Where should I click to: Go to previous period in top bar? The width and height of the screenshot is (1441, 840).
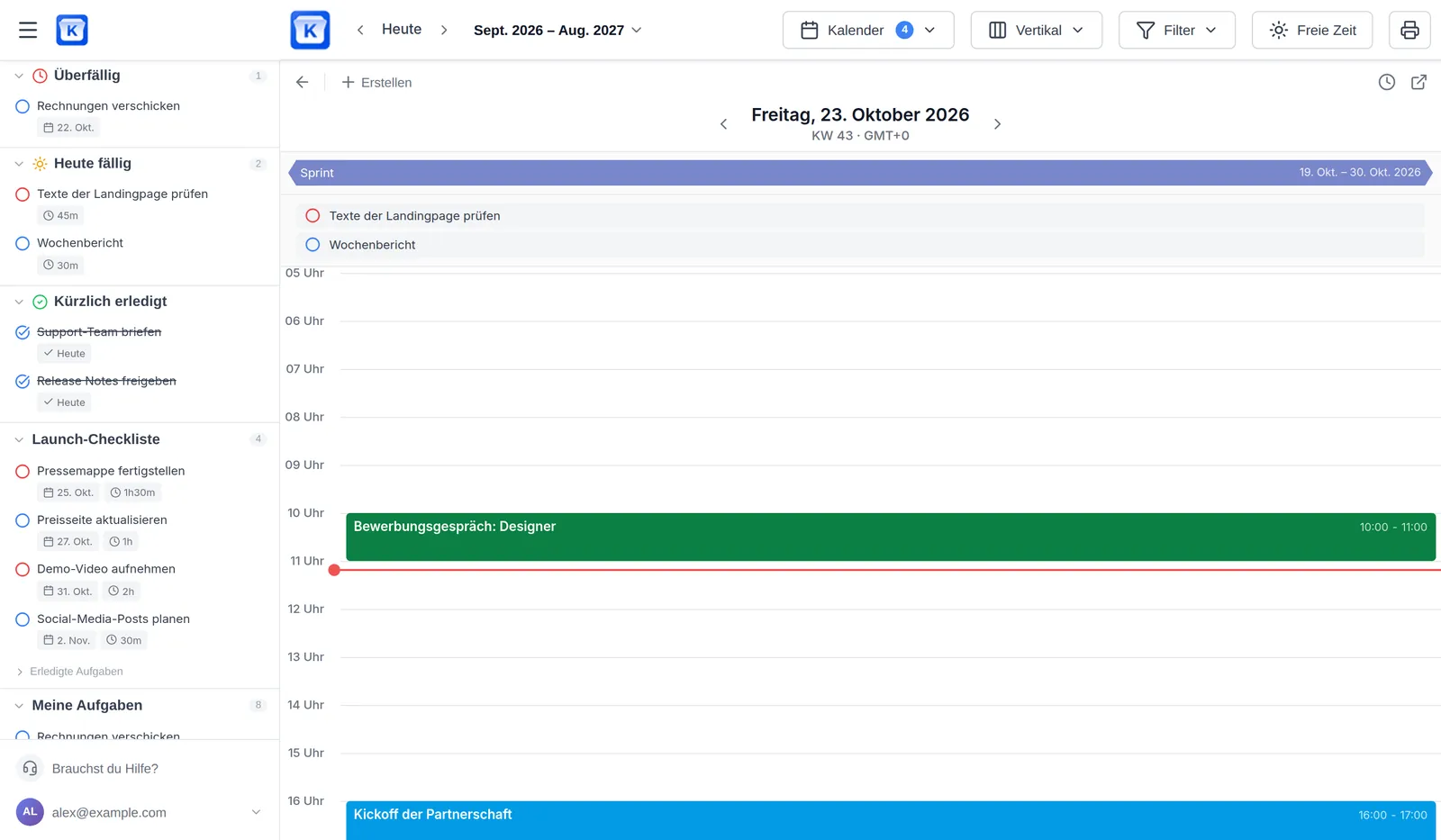(360, 30)
